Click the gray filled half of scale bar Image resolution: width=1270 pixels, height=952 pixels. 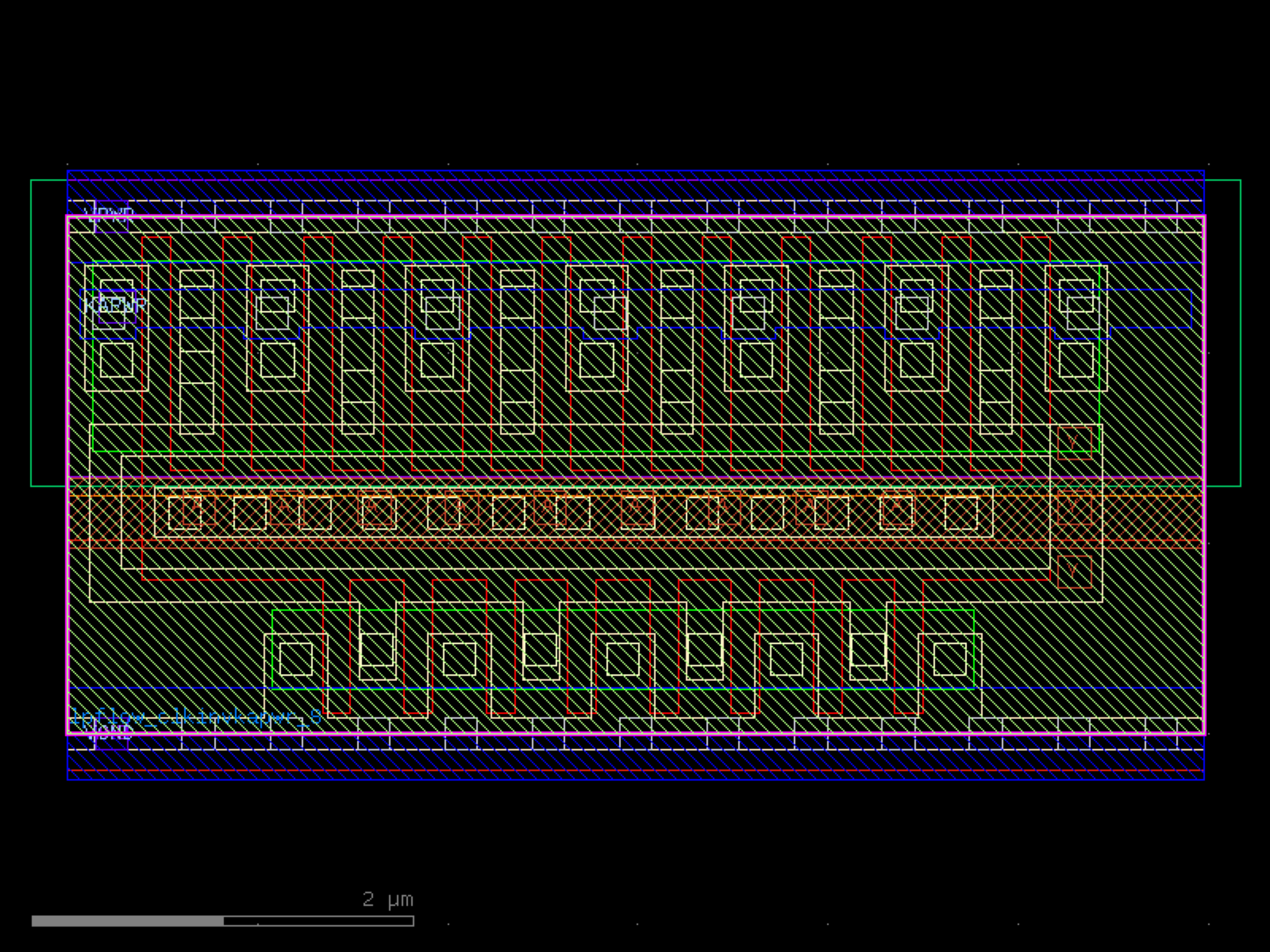point(127,921)
